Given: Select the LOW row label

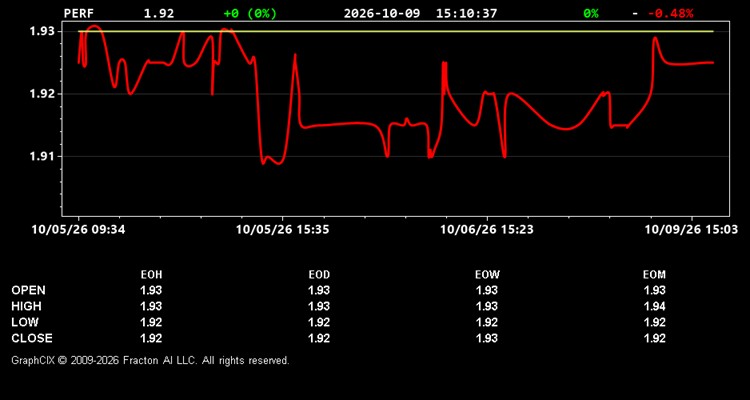Looking at the screenshot, I should pos(25,322).
